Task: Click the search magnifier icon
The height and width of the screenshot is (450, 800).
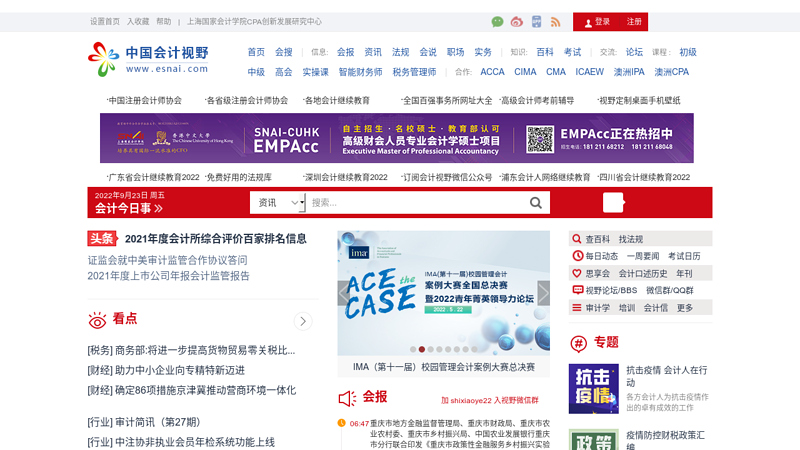Action: point(535,203)
